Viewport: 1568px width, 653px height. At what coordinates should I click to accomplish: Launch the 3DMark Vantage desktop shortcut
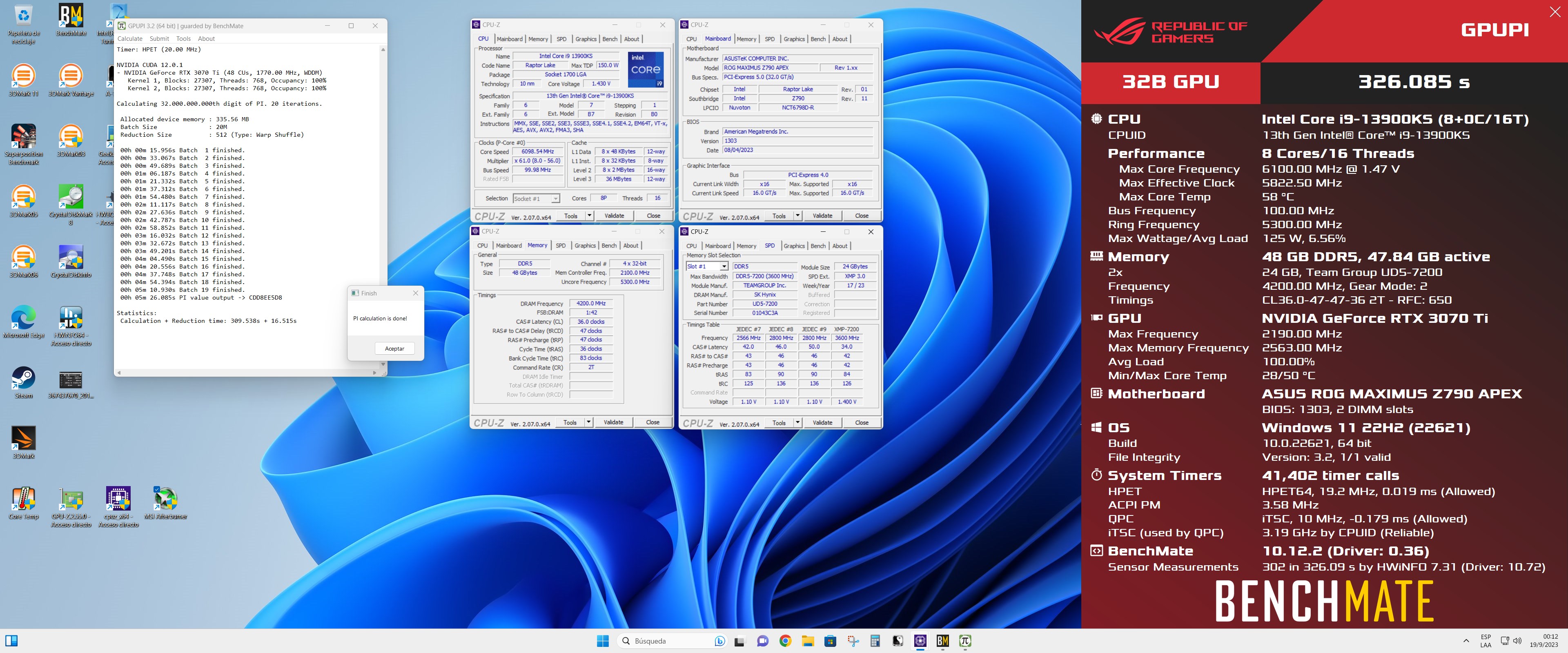(x=71, y=80)
